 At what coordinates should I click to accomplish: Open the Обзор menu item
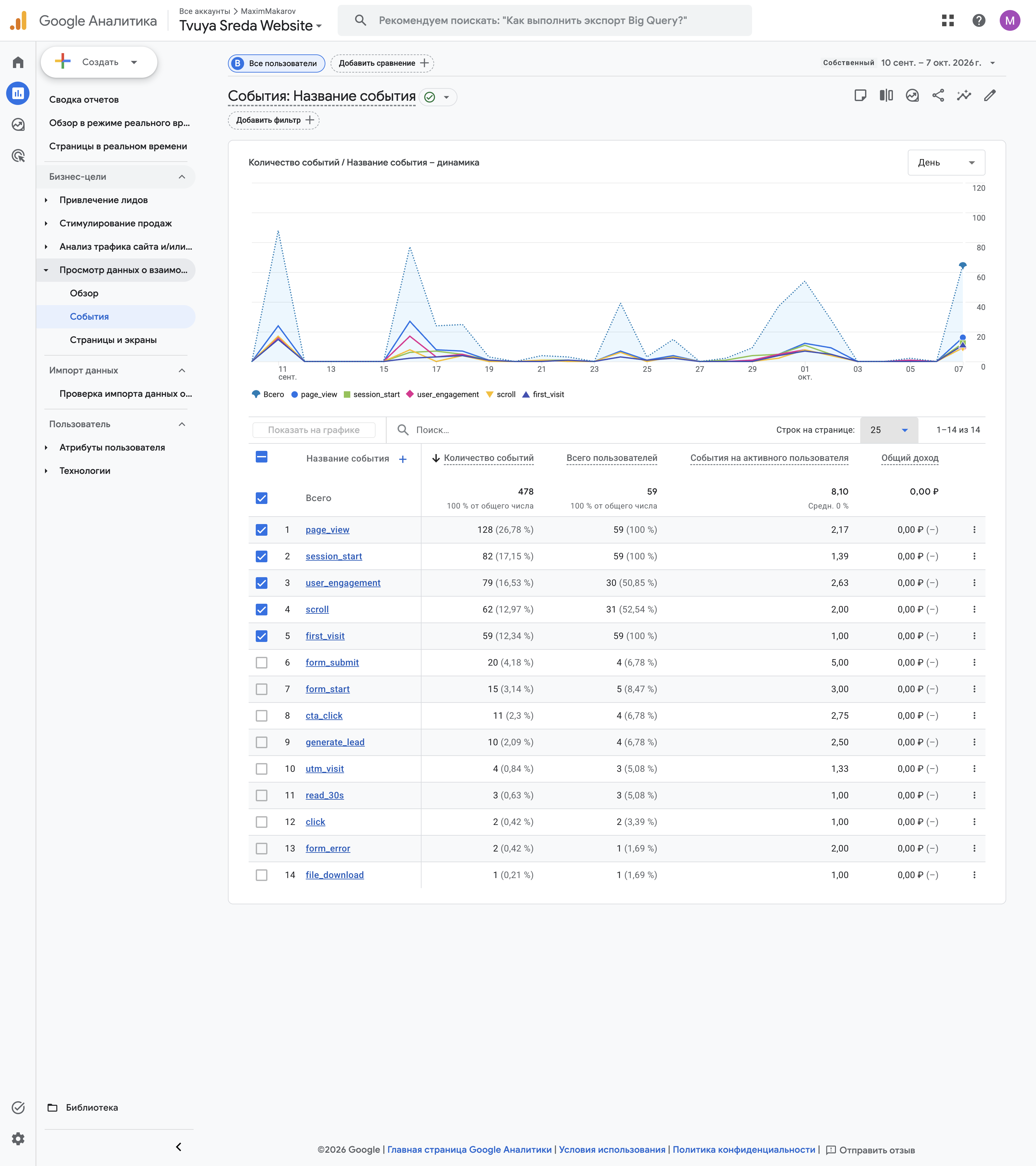(84, 293)
